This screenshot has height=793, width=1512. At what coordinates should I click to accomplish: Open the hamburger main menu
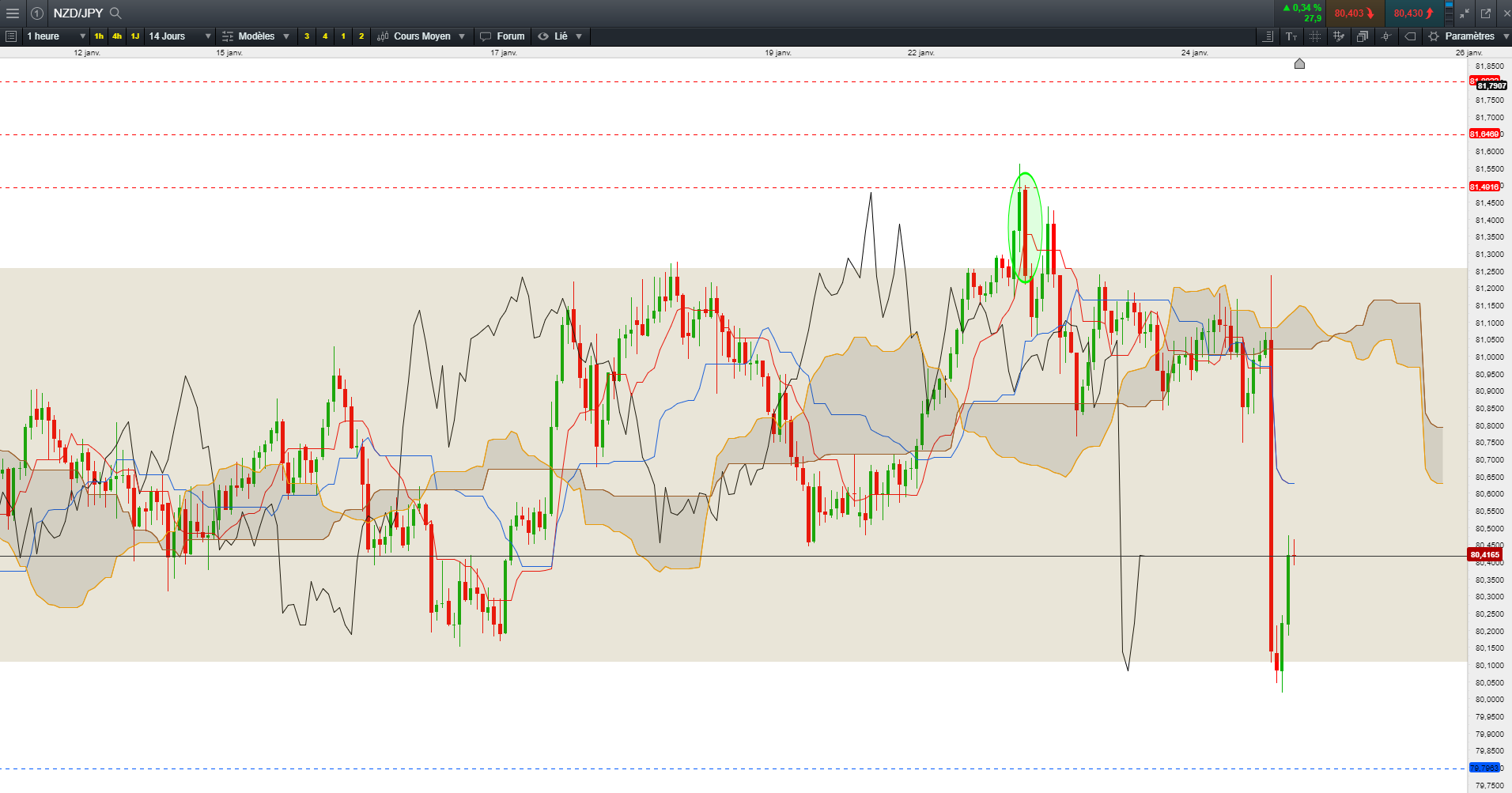click(13, 13)
